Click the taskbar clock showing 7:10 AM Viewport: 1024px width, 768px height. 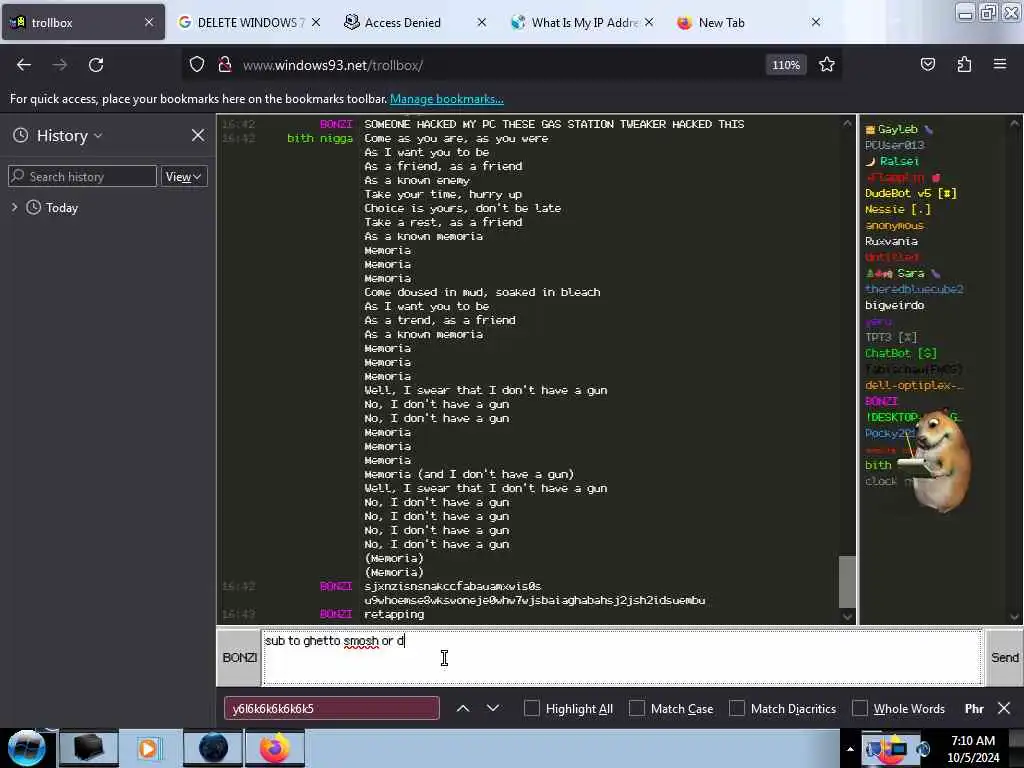click(972, 749)
